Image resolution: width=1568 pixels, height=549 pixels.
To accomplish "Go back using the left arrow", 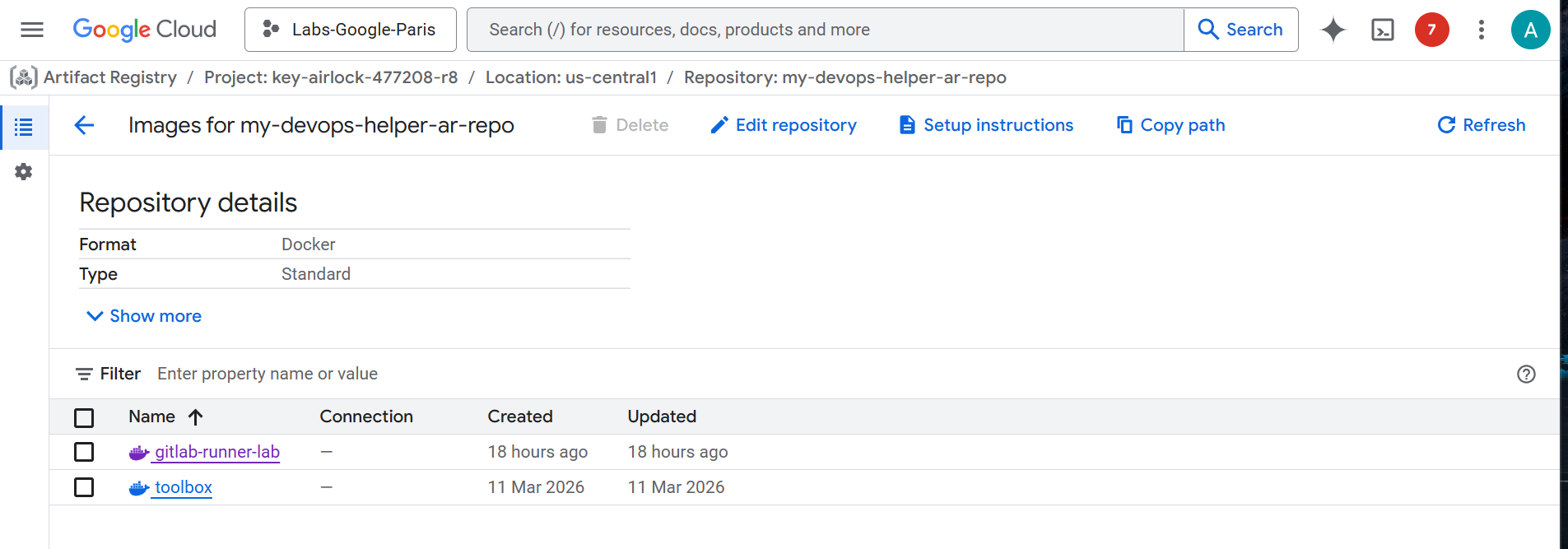I will pyautogui.click(x=84, y=125).
